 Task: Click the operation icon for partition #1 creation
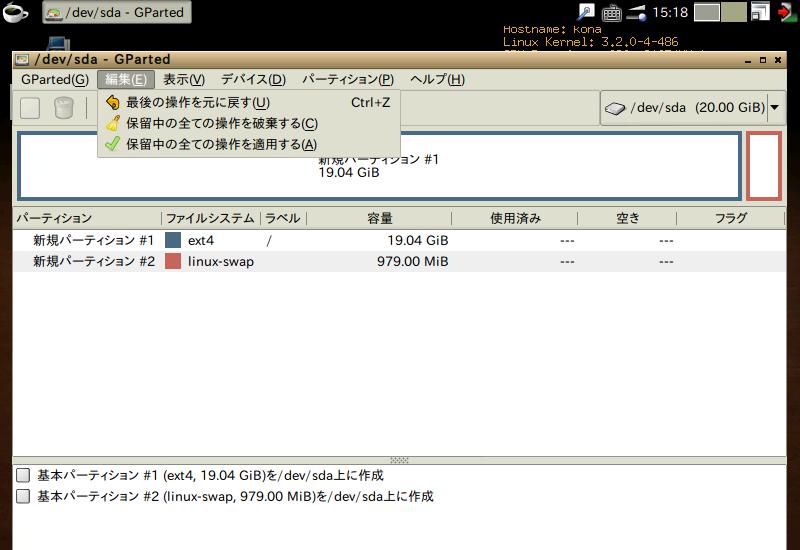pos(23,476)
